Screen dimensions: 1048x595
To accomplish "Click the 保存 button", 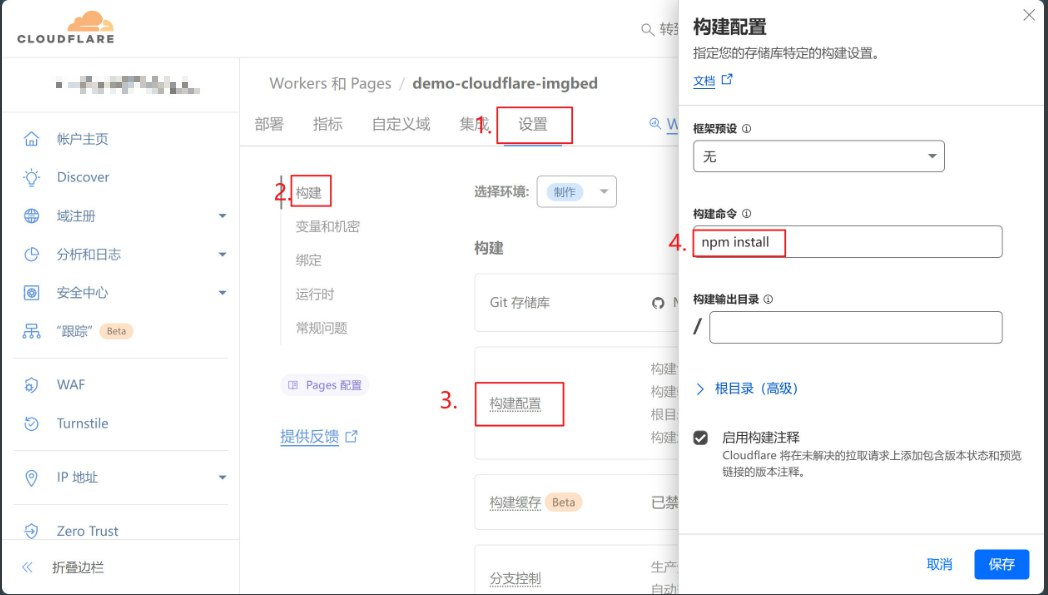I will [1001, 564].
